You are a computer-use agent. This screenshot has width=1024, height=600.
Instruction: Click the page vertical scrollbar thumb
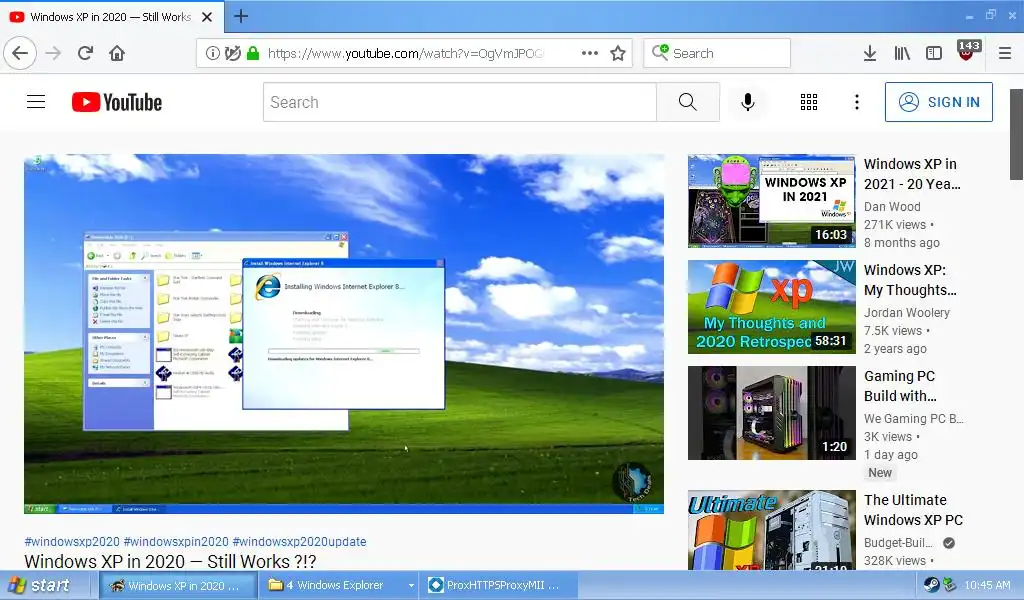(x=1016, y=134)
